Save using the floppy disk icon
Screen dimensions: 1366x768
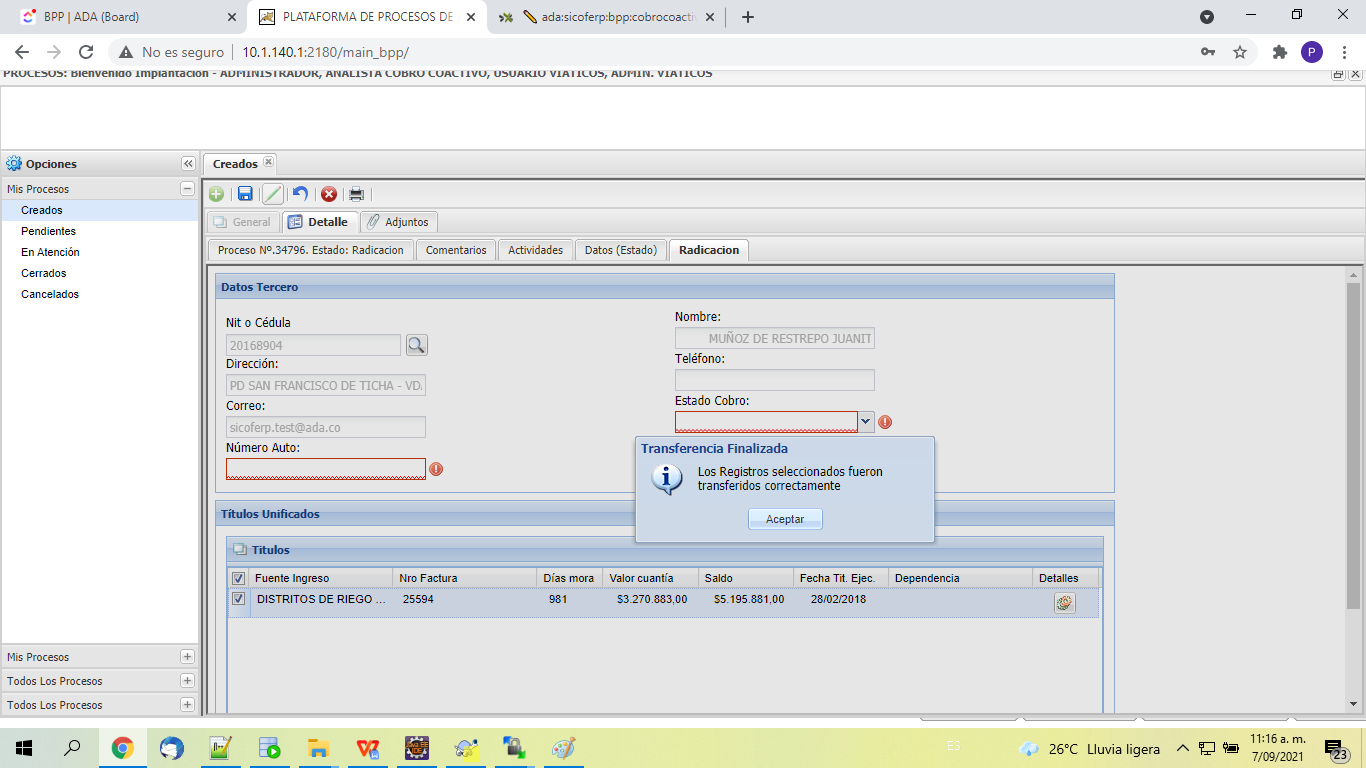click(245, 194)
